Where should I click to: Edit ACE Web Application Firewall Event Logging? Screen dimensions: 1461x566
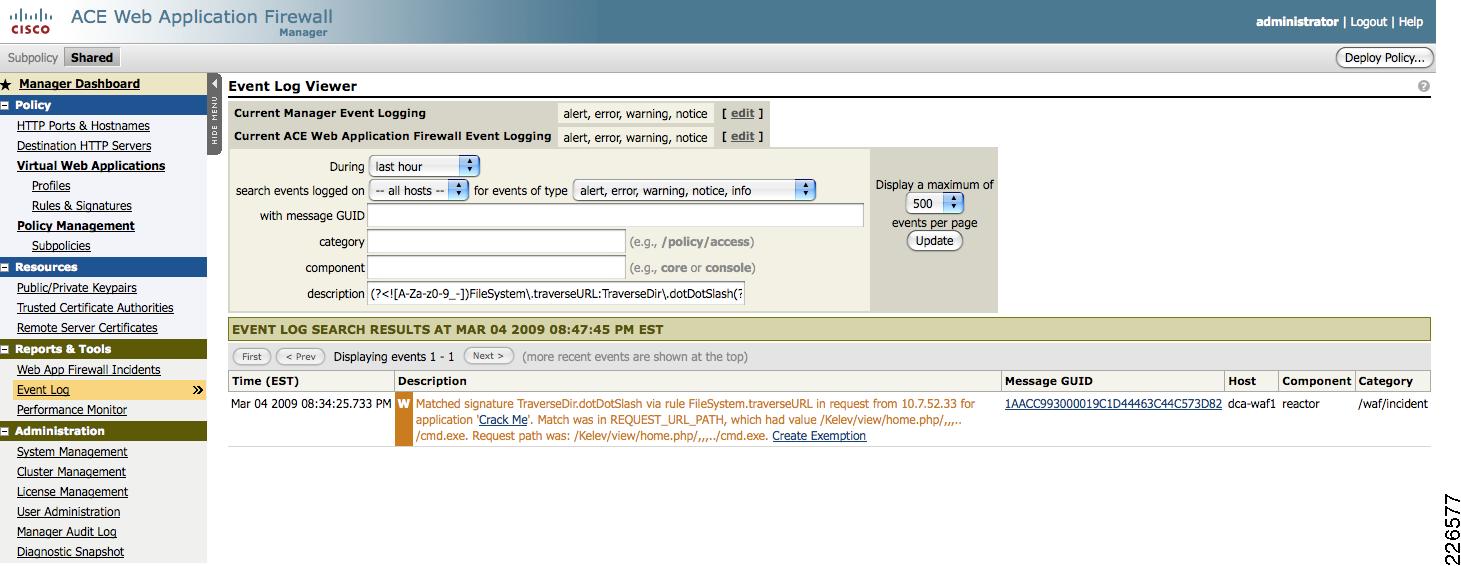tap(742, 137)
